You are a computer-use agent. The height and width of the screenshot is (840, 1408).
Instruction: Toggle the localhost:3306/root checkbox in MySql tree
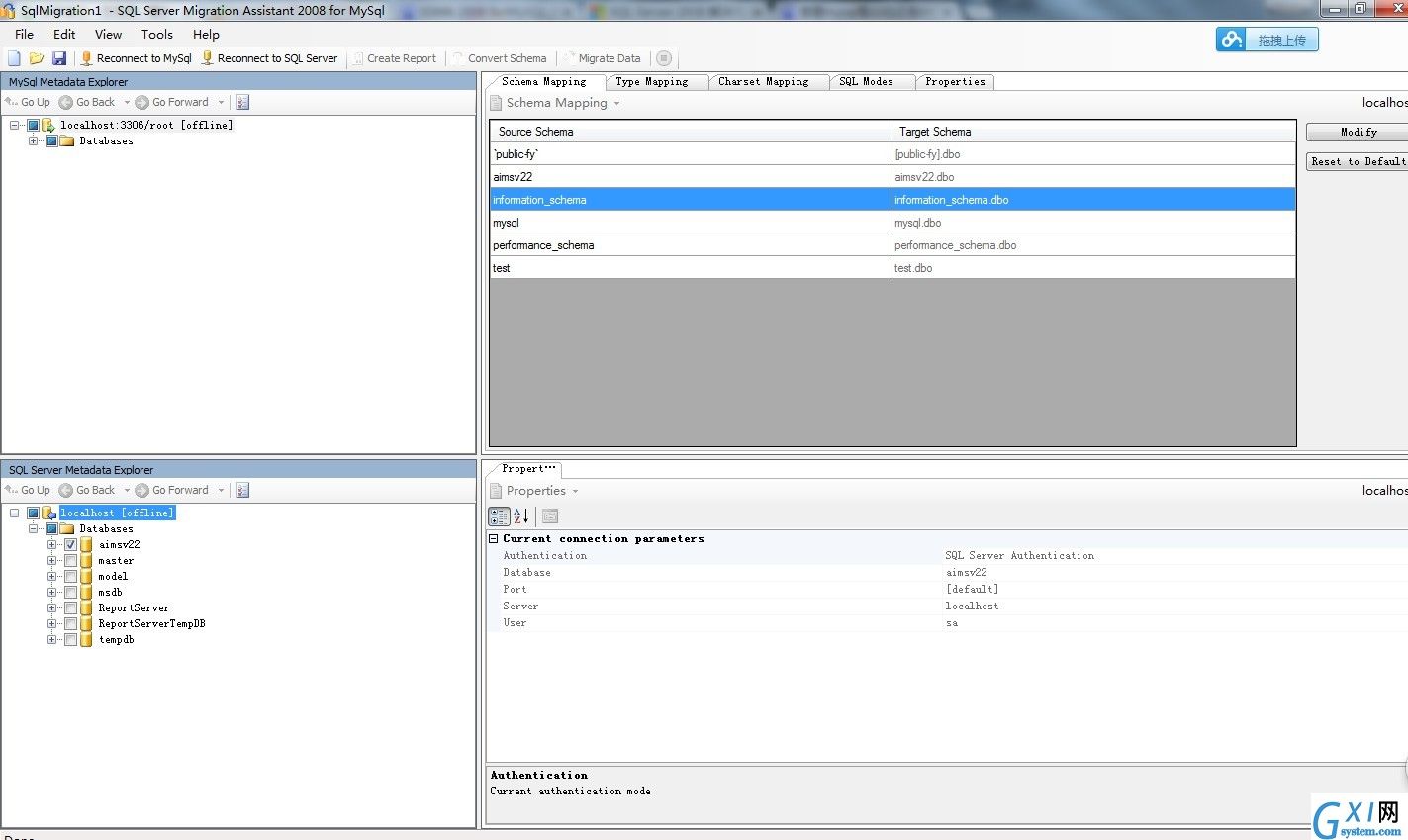coord(33,126)
